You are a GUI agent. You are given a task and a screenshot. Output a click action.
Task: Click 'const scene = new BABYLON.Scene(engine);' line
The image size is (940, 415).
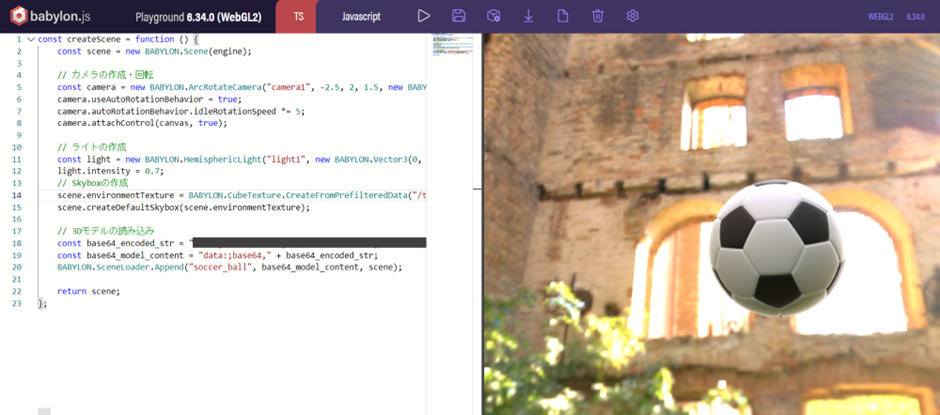155,51
